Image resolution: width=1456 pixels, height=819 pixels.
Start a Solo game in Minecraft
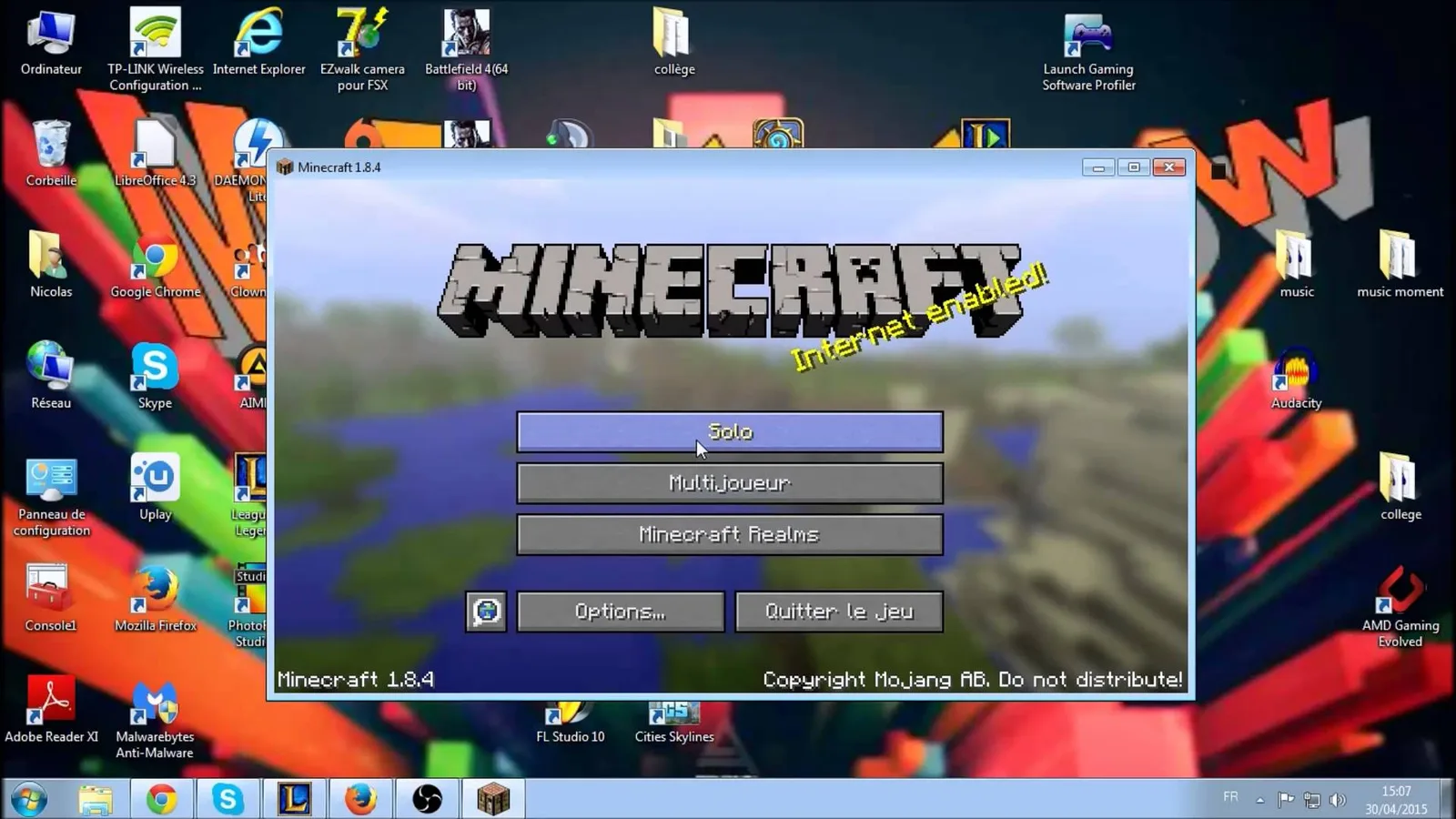(x=730, y=432)
